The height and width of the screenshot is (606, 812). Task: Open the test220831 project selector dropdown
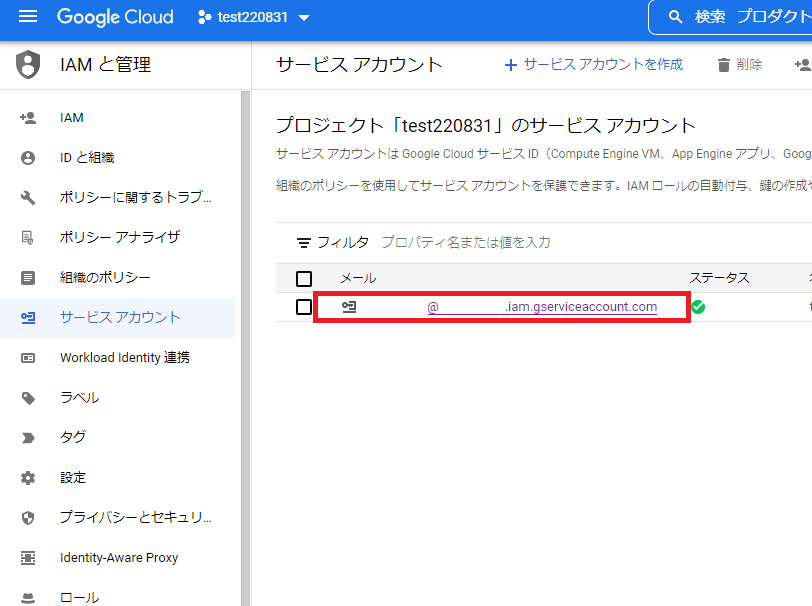point(254,18)
